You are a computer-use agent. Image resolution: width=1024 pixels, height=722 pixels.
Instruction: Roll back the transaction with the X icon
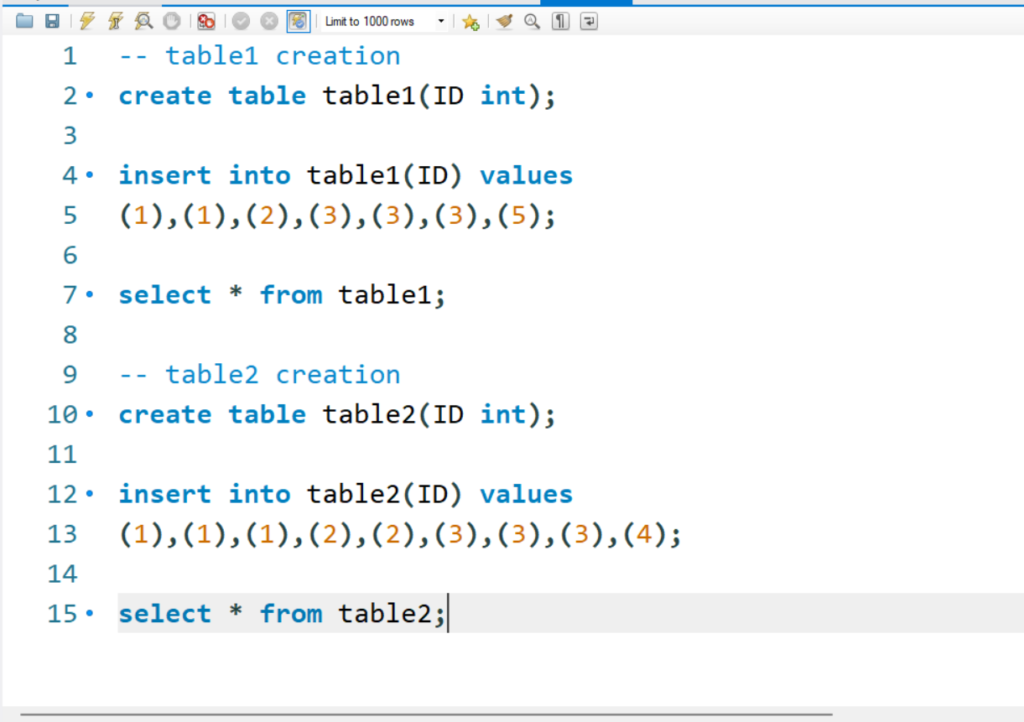(x=269, y=22)
